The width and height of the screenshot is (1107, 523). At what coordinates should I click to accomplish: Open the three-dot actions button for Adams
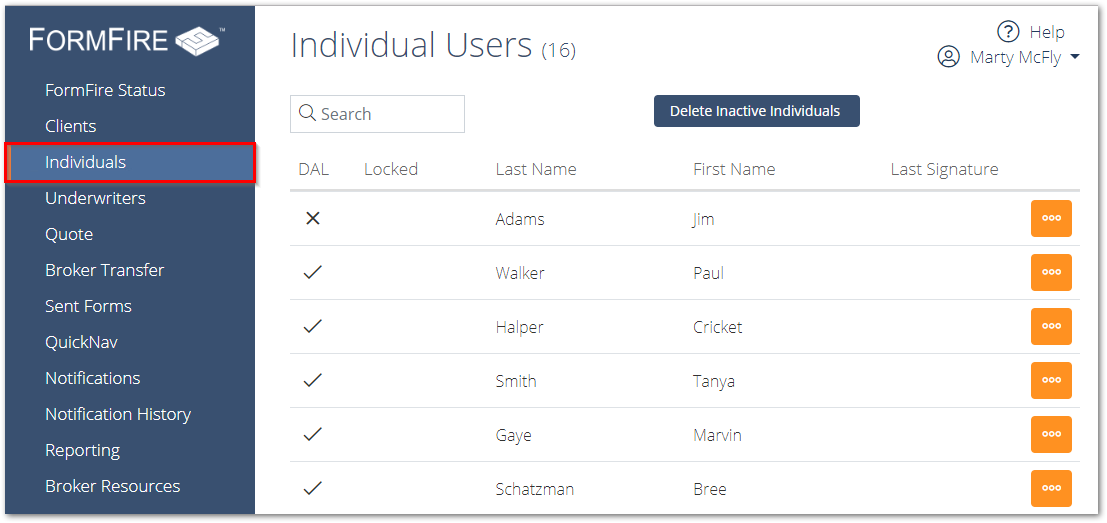[x=1051, y=219]
